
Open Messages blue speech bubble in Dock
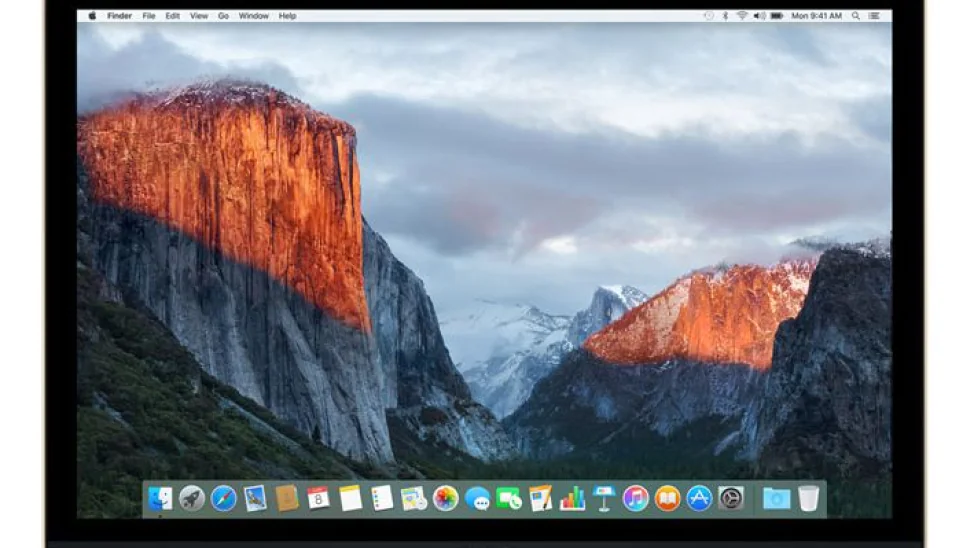click(477, 498)
